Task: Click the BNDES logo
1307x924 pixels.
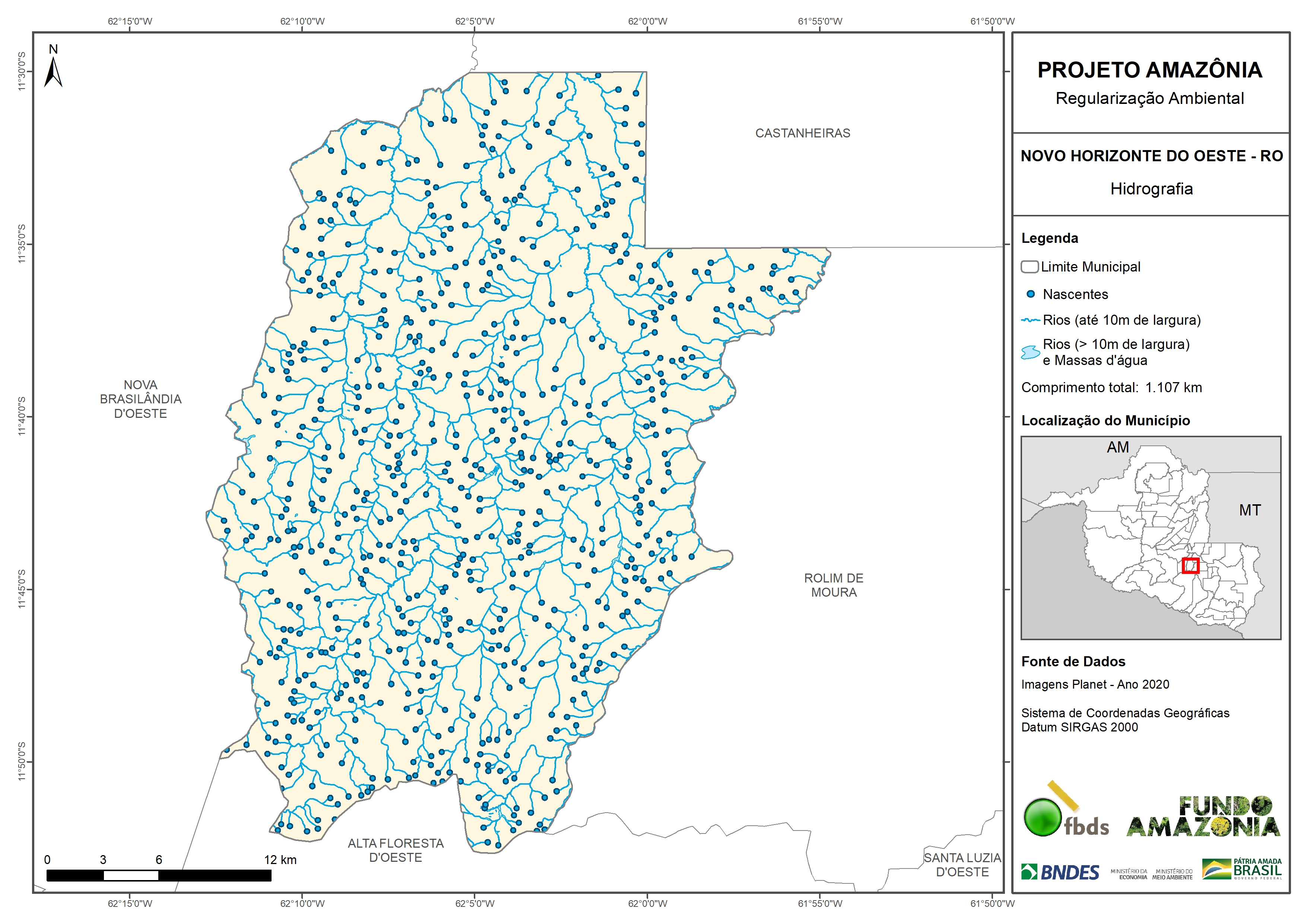Action: pyautogui.click(x=1060, y=872)
